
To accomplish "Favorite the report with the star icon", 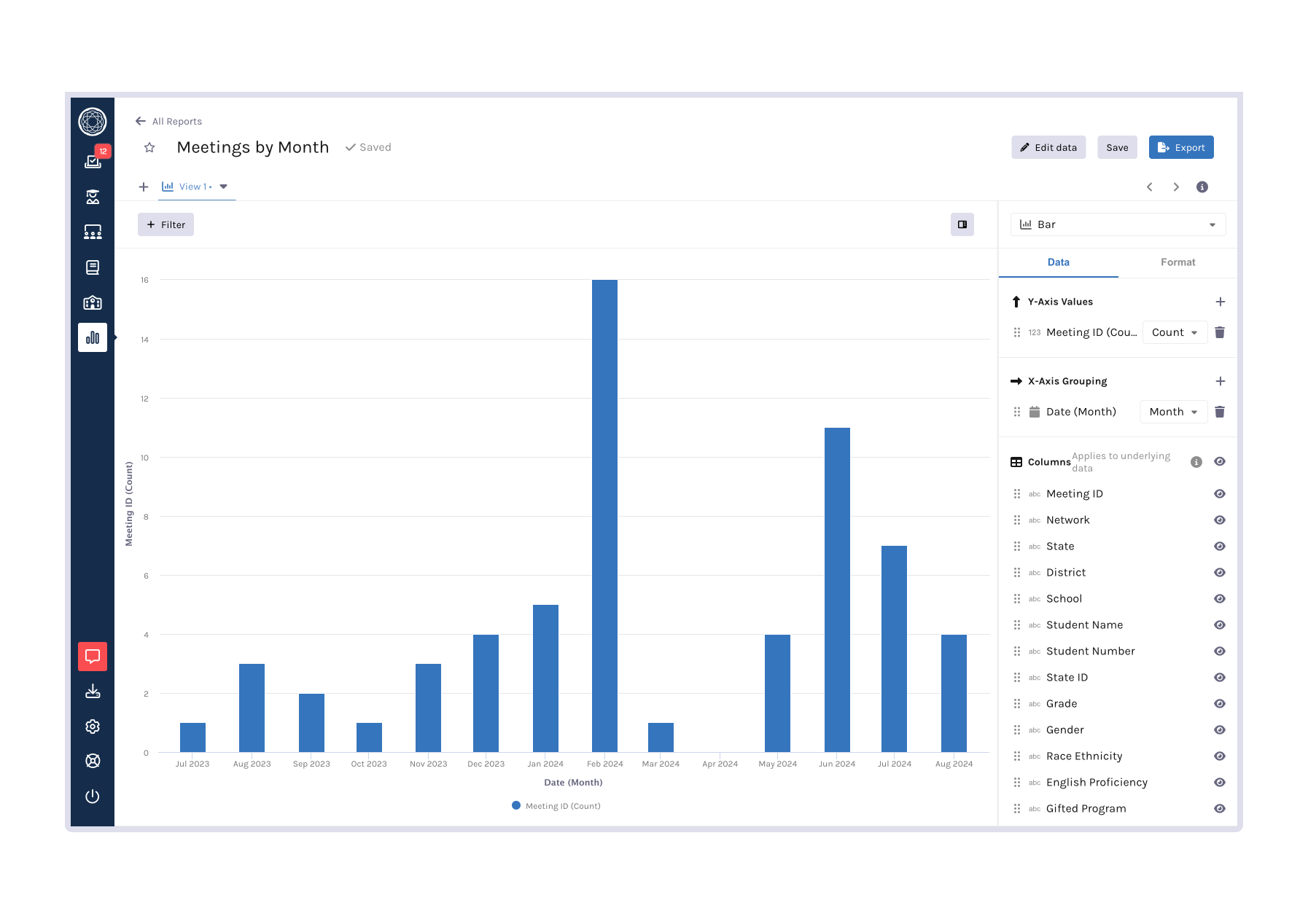I will click(x=149, y=147).
